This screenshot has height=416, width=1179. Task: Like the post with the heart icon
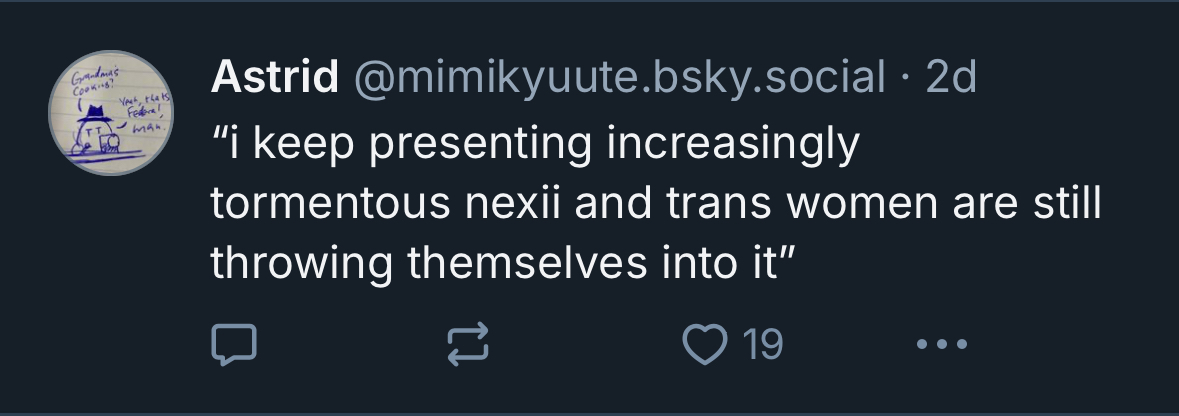click(705, 345)
